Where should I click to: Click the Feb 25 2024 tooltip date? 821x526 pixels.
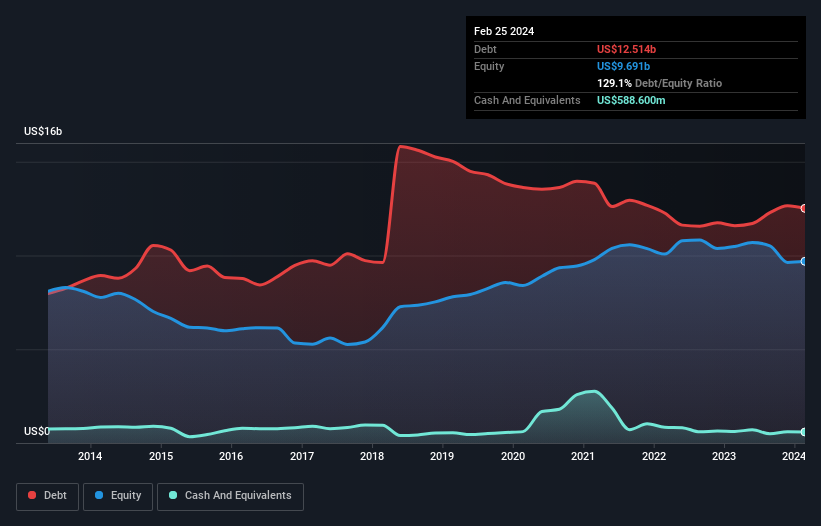click(x=504, y=31)
